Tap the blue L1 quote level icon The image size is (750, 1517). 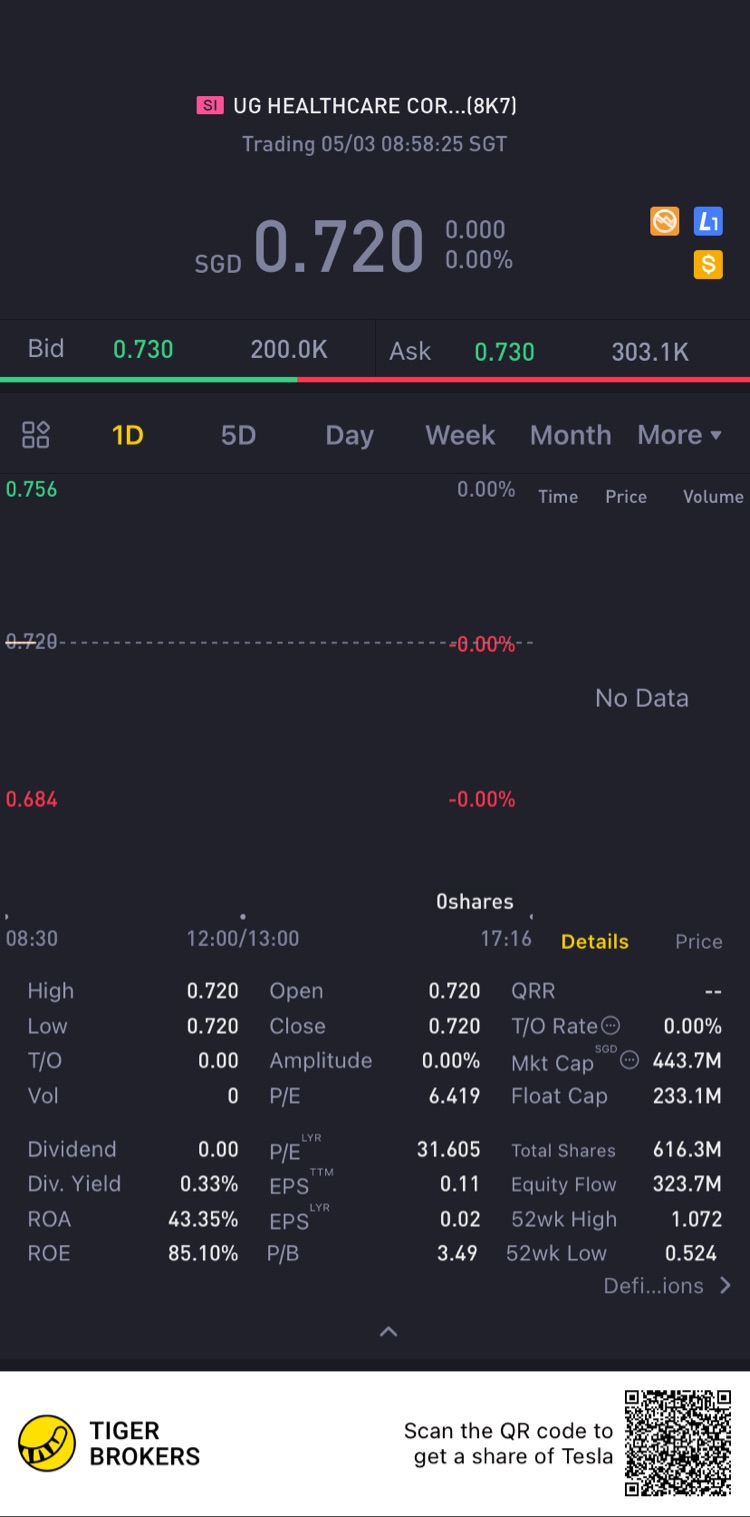pyautogui.click(x=708, y=221)
